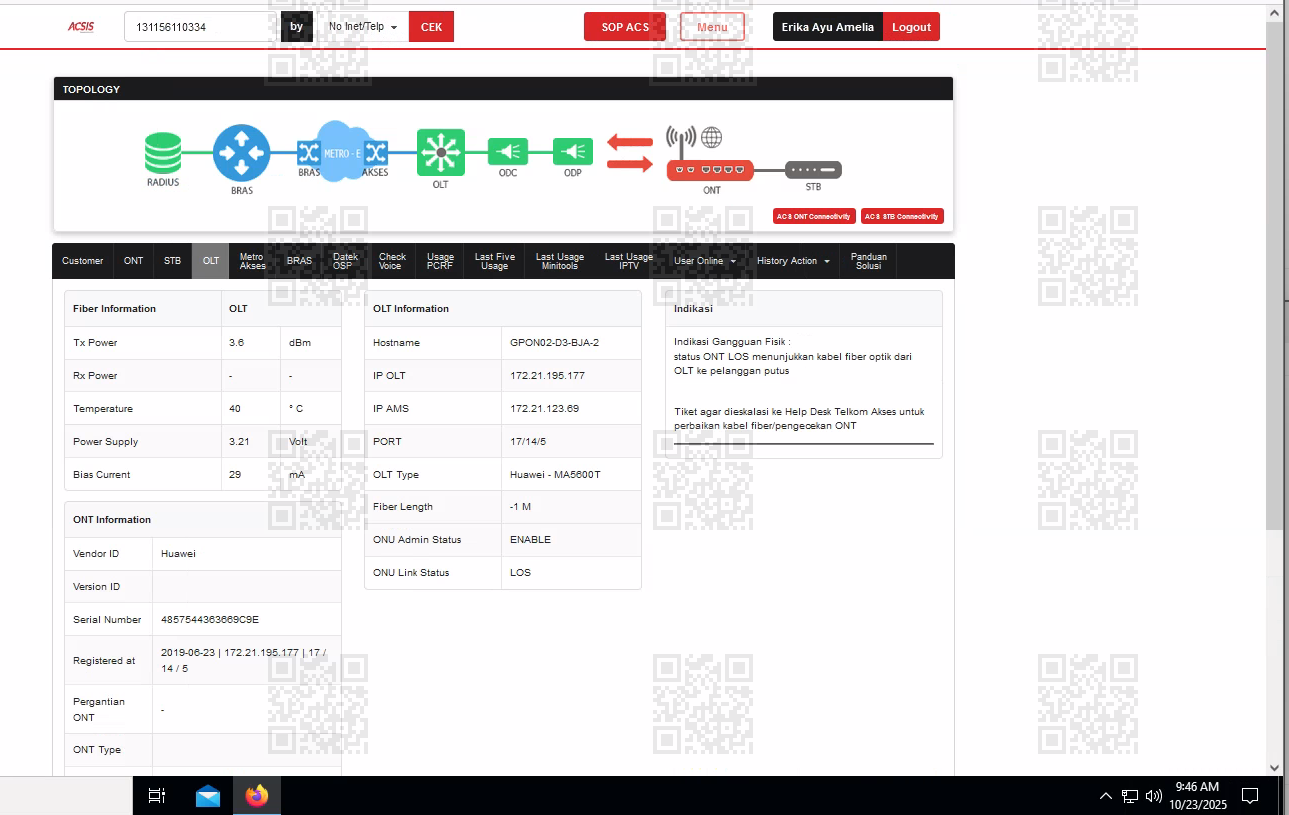Click Bias Current value 29

235,475
